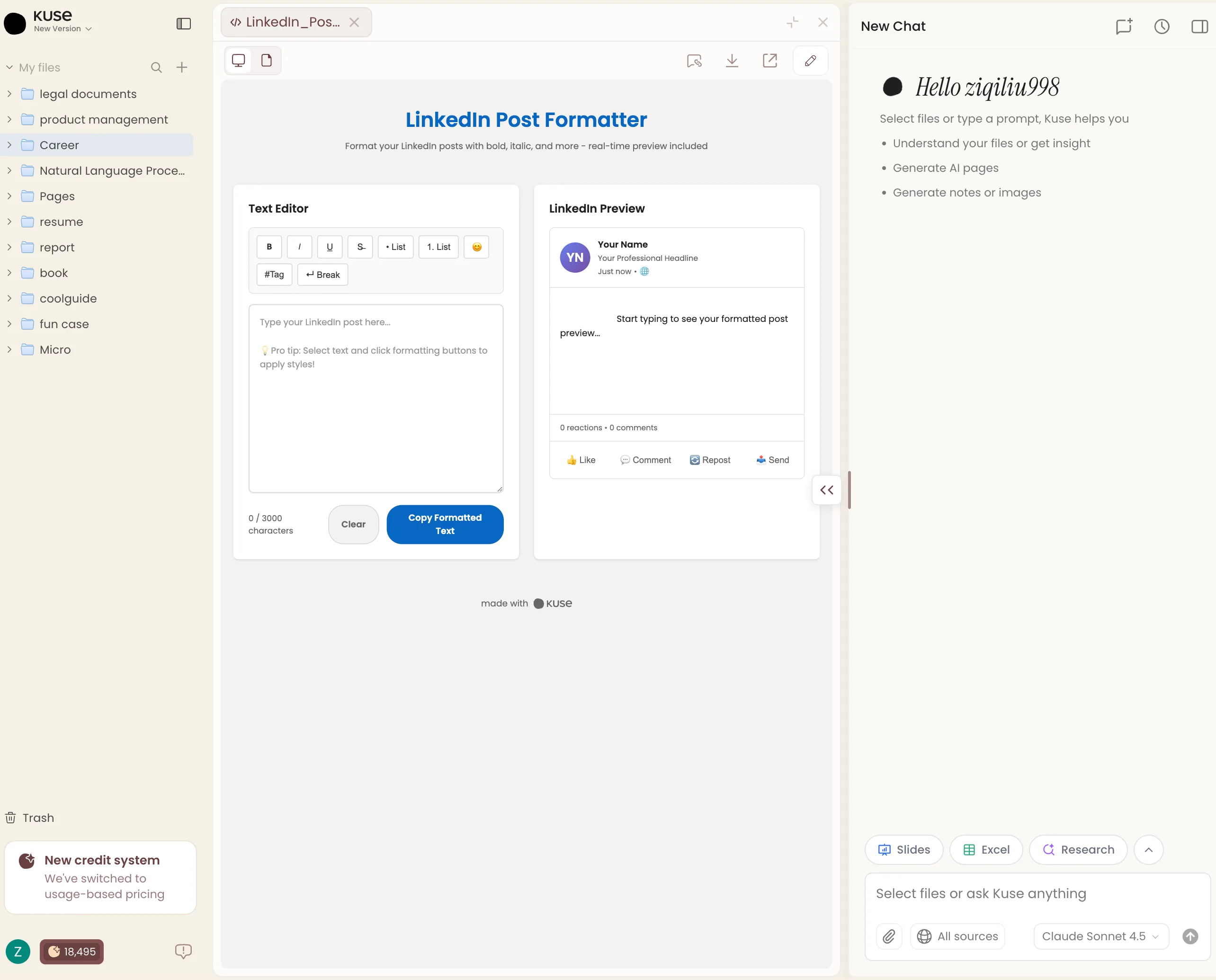This screenshot has width=1216, height=980.
Task: Click Send in LinkedIn preview
Action: pos(773,460)
